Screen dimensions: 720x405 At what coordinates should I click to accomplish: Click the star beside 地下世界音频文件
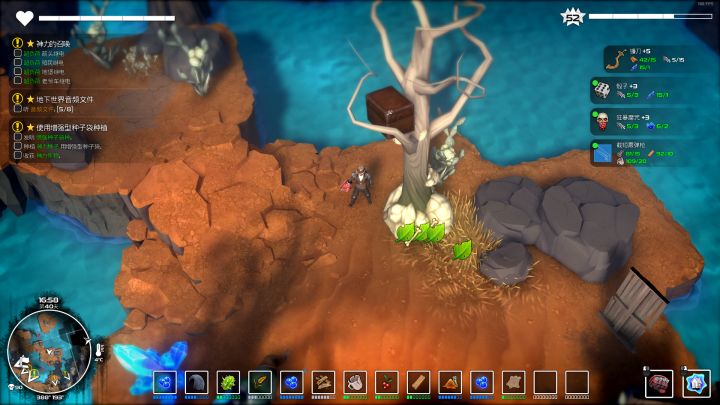click(30, 99)
